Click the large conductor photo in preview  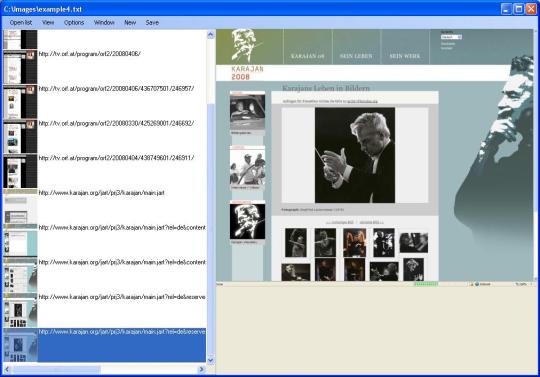[x=355, y=155]
